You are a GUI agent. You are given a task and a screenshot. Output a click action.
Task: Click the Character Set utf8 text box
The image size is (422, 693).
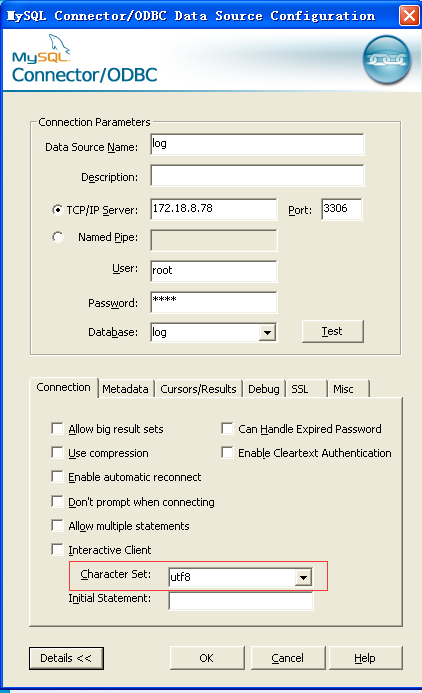pyautogui.click(x=232, y=577)
